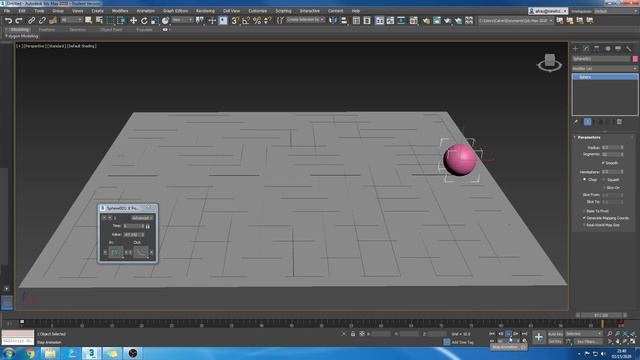The width and height of the screenshot is (640, 360).
Task: Toggle Generate Mapping Coords checkbox
Action: [584, 218]
